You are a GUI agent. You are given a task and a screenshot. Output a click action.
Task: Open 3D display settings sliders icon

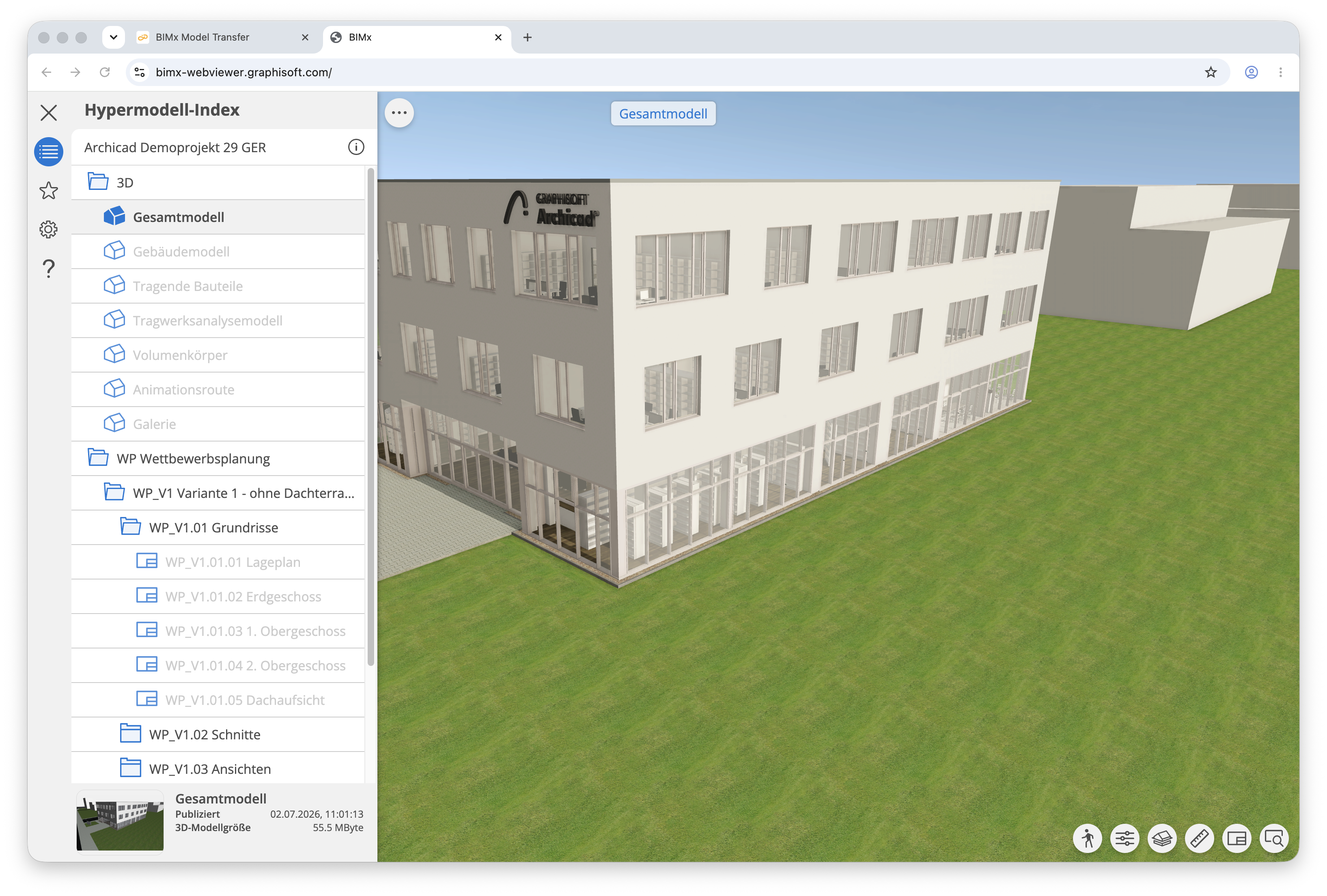pos(1124,838)
